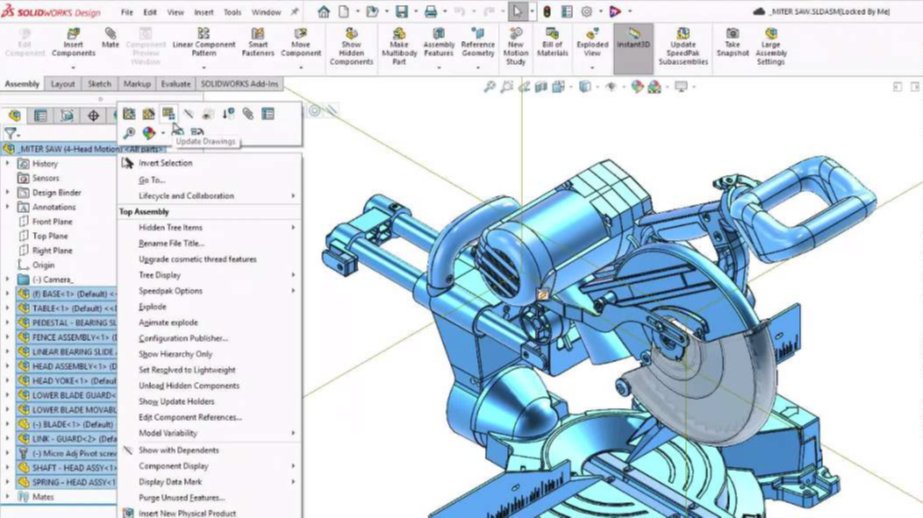Open the Reference Geometry dropdown arrow
Viewport: 923px width, 518px height.
(x=477, y=68)
